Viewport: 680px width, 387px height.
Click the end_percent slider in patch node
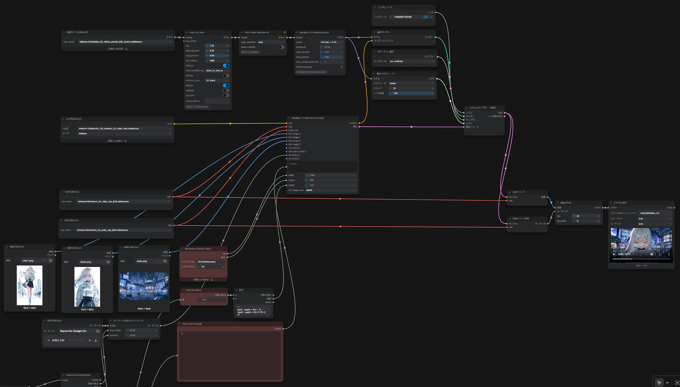click(217, 56)
